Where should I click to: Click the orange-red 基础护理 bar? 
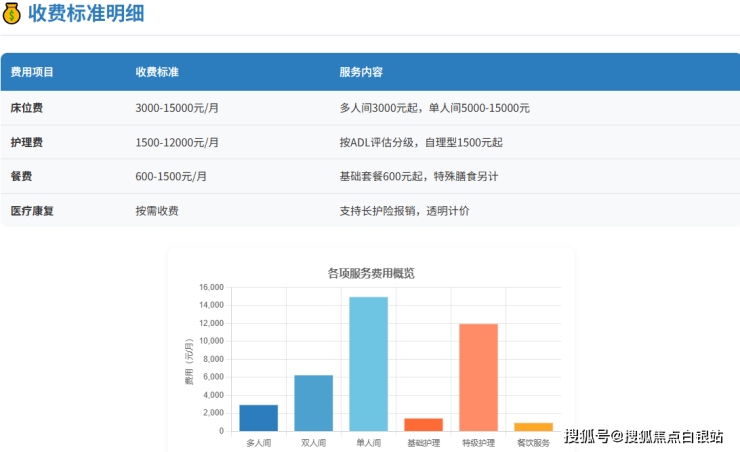tap(423, 425)
